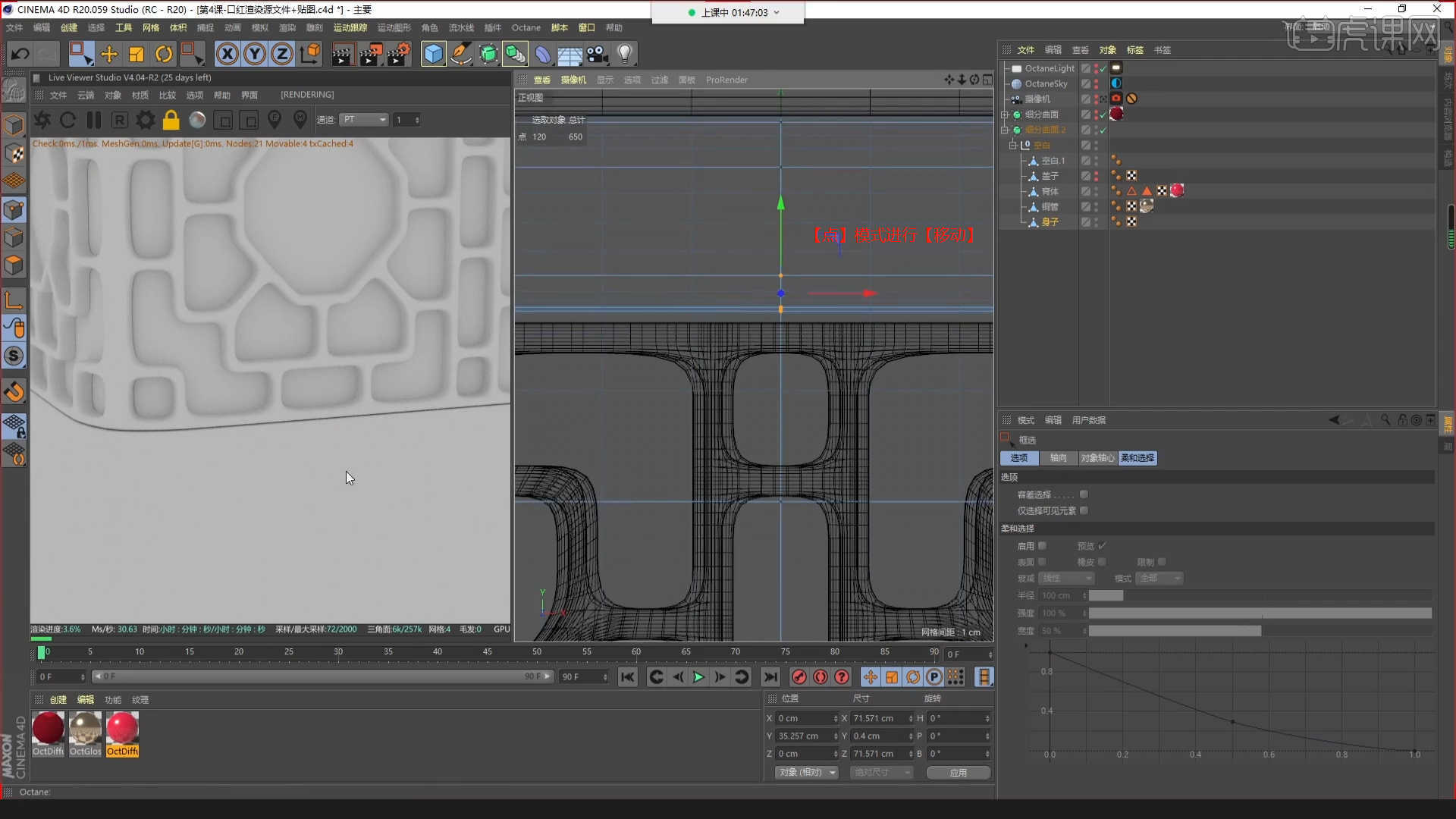Open the viewport ProRender menu
This screenshot has height=819, width=1456.
[726, 80]
